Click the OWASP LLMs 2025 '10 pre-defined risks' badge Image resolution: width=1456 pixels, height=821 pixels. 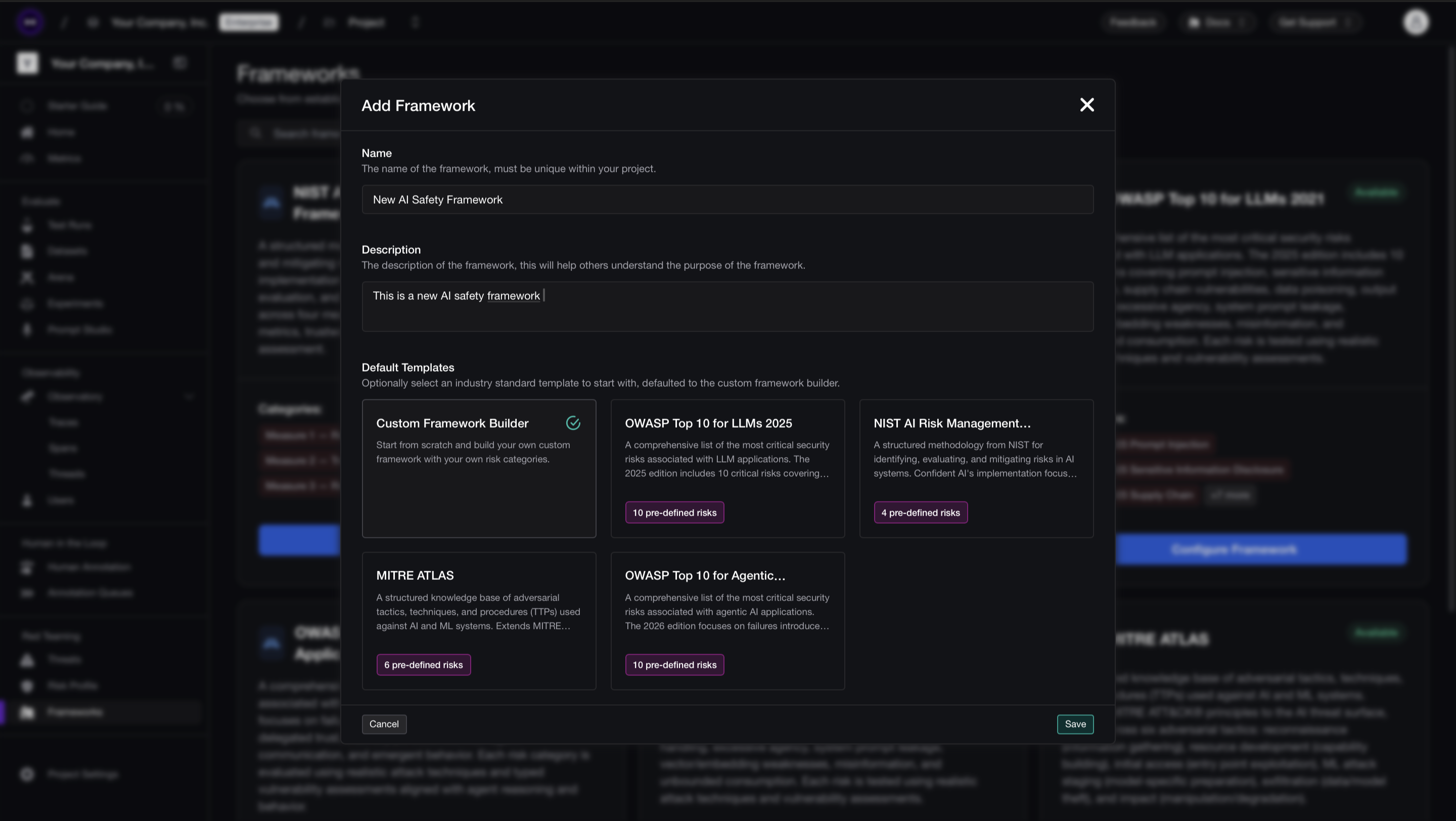(x=674, y=513)
